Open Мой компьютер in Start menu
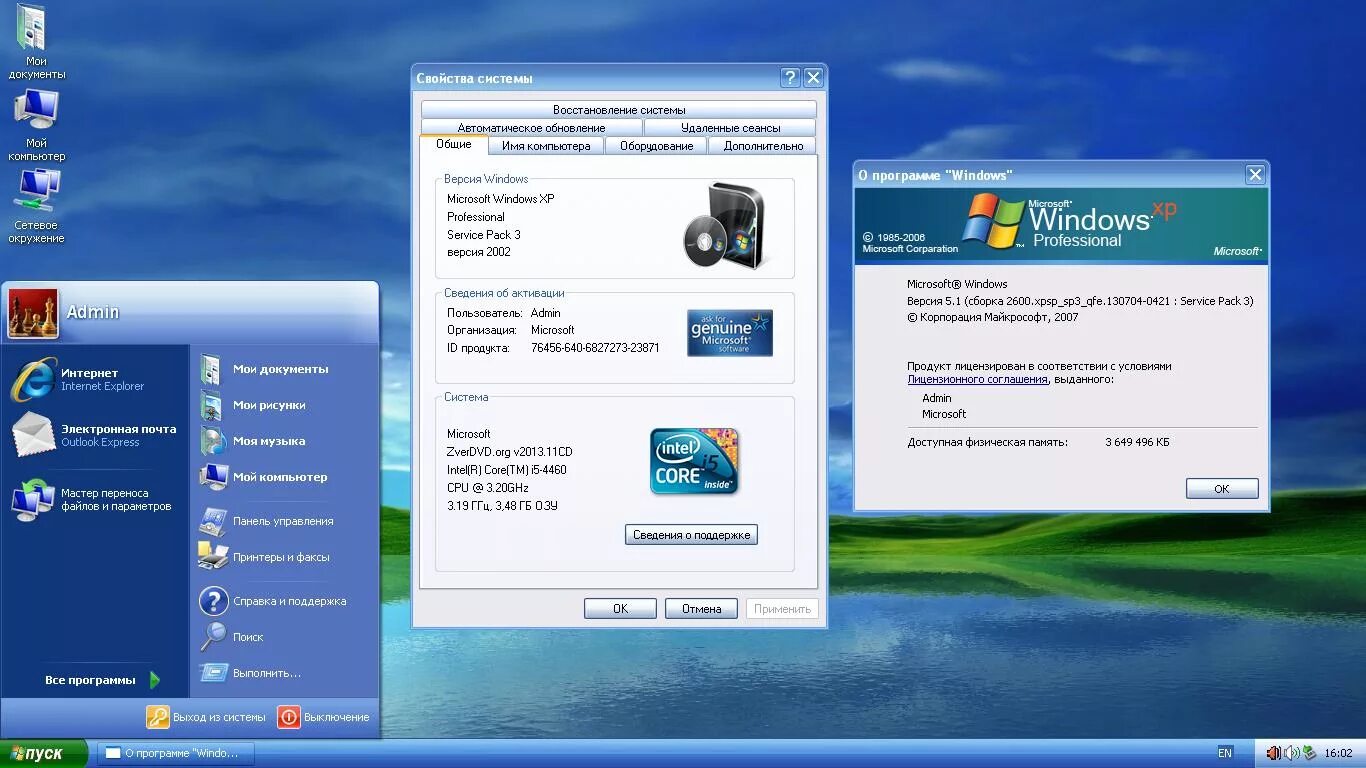The width and height of the screenshot is (1366, 768). pos(283,477)
